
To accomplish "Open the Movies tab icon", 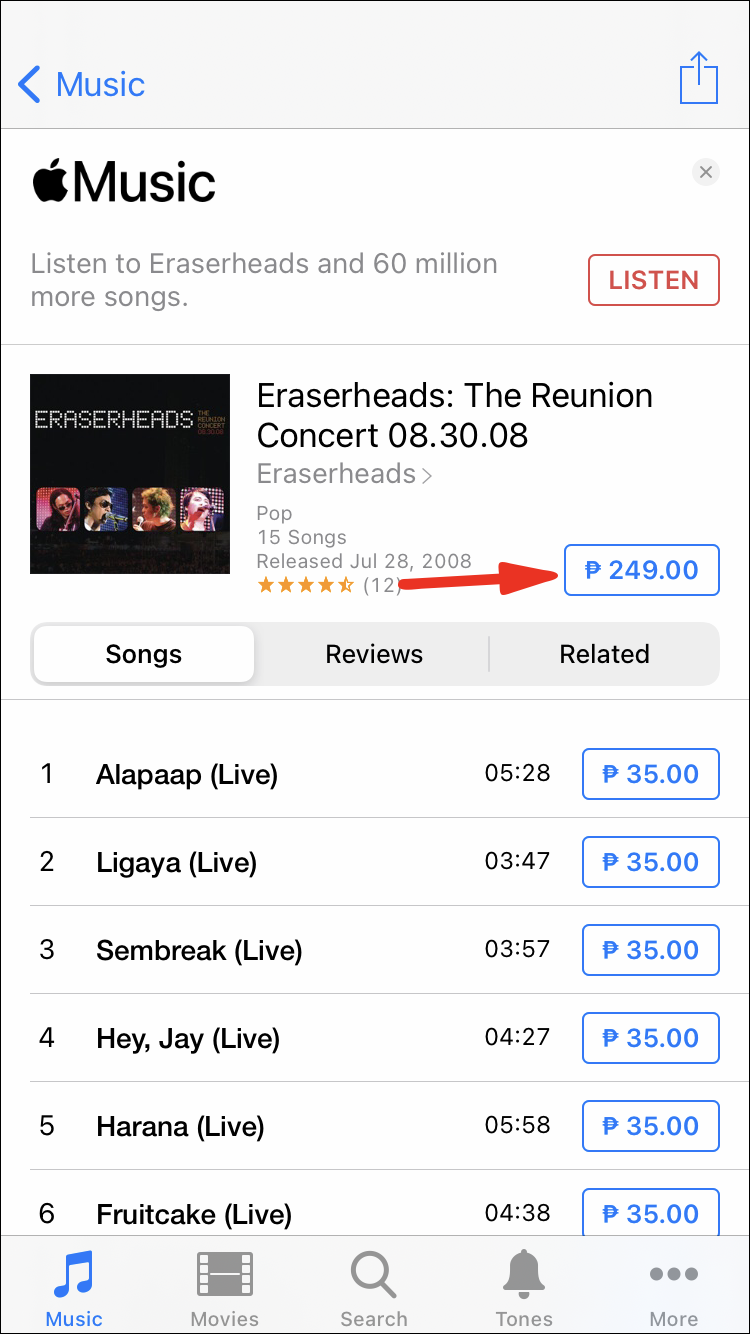I will [224, 1288].
